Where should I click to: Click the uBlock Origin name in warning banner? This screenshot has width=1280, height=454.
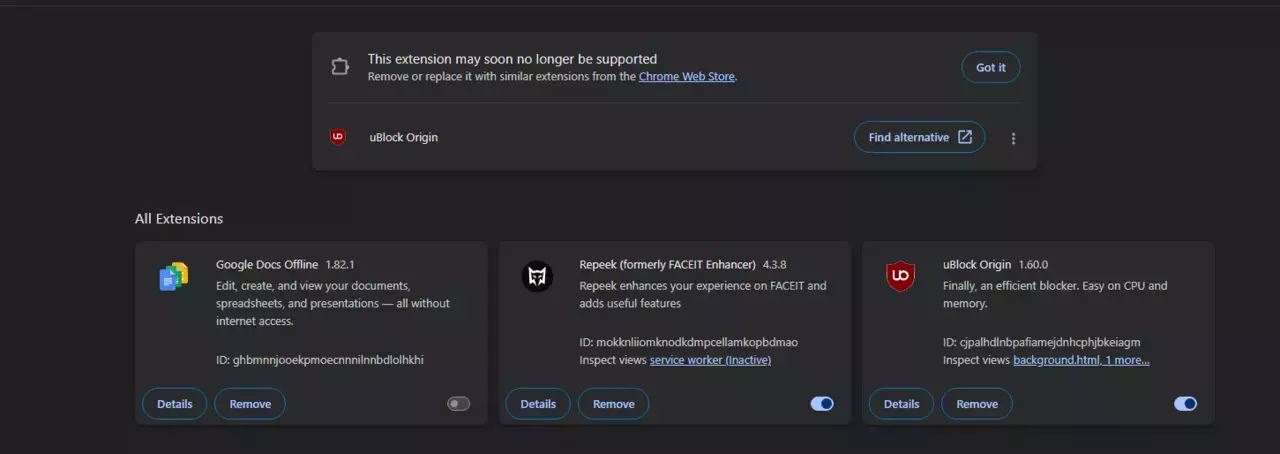pyautogui.click(x=404, y=137)
